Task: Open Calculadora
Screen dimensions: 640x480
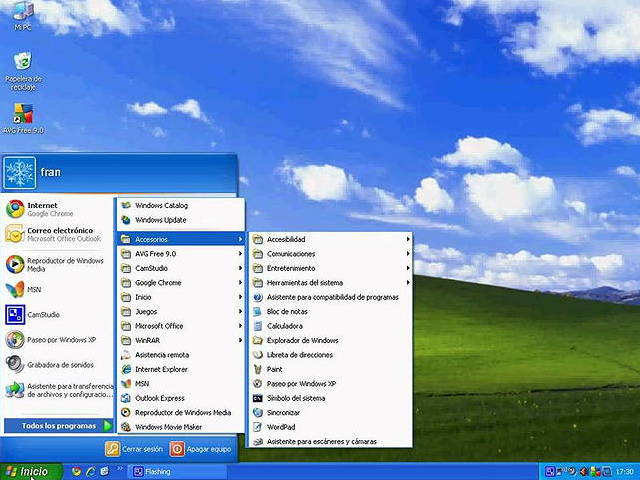Action: pyautogui.click(x=331, y=326)
